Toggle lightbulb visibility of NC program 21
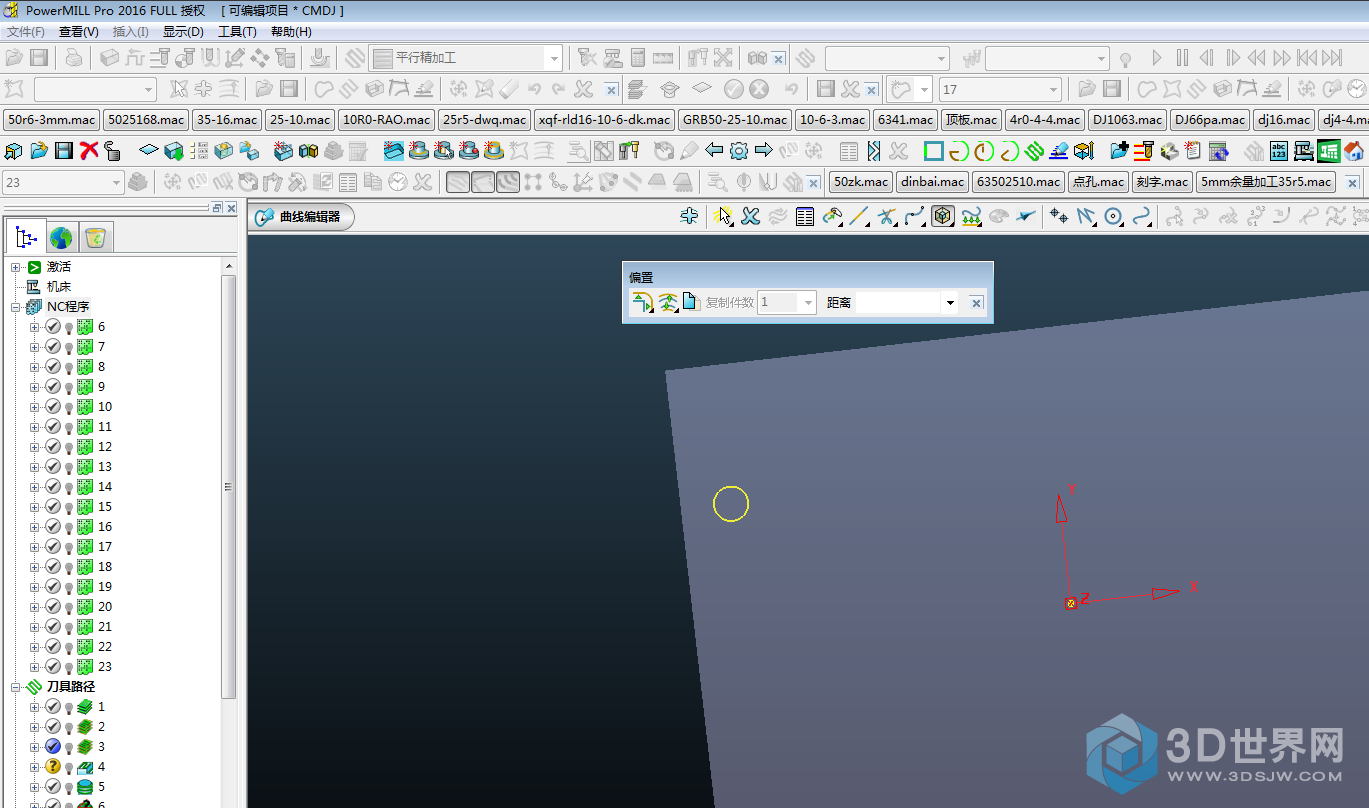 point(69,627)
